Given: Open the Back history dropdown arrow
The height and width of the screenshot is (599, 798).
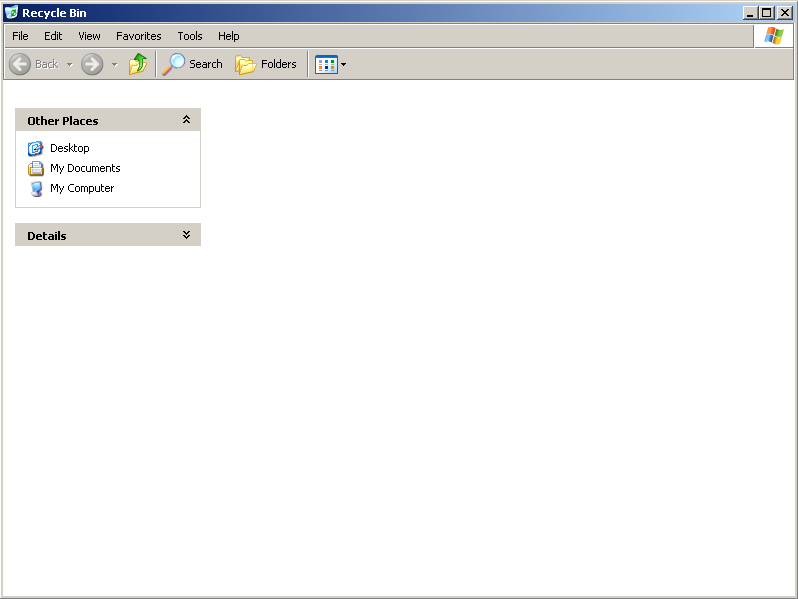Looking at the screenshot, I should tap(70, 65).
